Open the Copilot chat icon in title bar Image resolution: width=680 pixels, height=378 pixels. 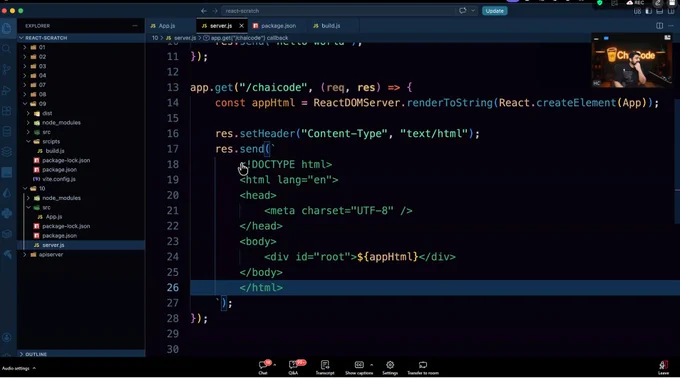(x=463, y=11)
